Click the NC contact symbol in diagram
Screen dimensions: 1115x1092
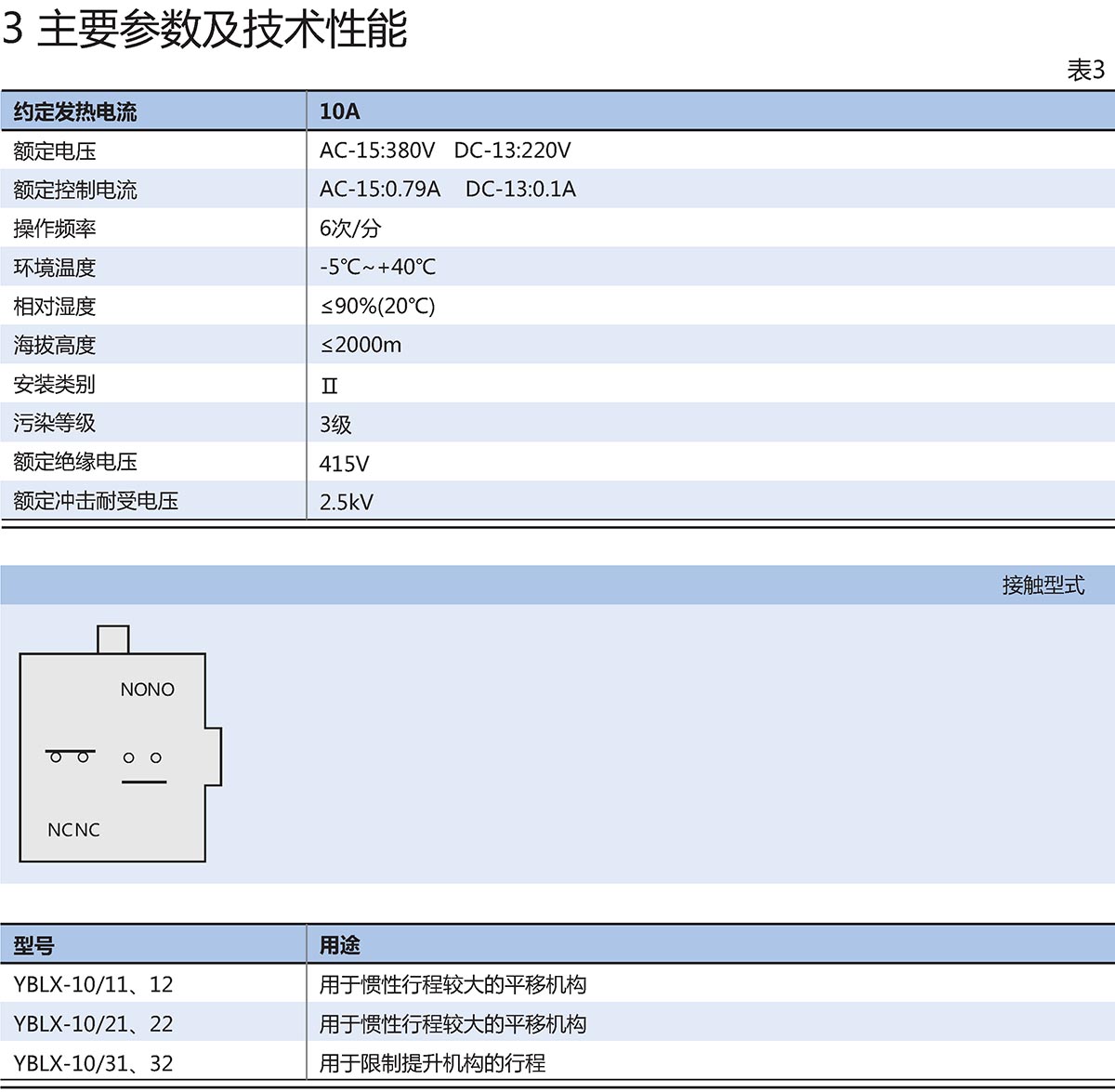tap(70, 755)
